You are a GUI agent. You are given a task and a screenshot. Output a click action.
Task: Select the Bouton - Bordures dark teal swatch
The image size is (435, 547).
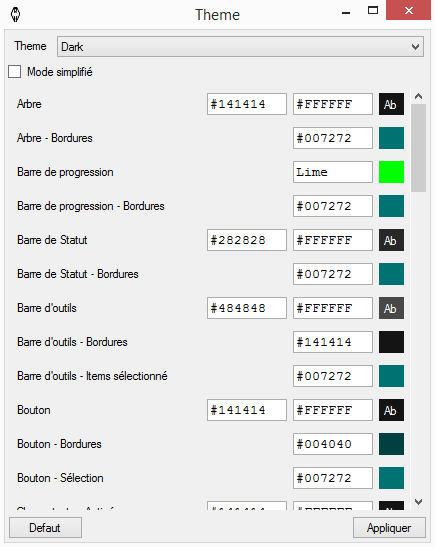tap(391, 444)
